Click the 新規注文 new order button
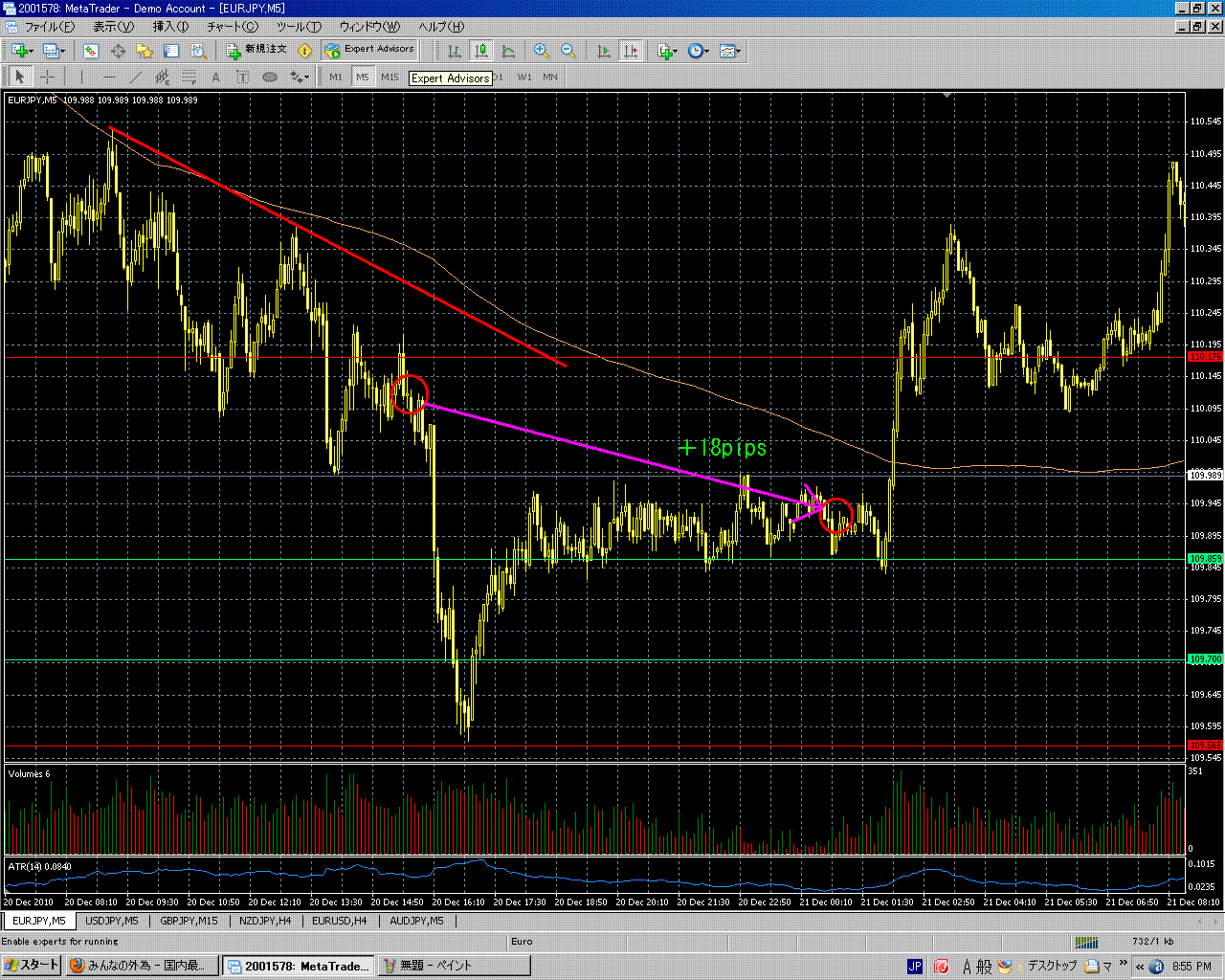This screenshot has width=1225, height=980. point(256,50)
